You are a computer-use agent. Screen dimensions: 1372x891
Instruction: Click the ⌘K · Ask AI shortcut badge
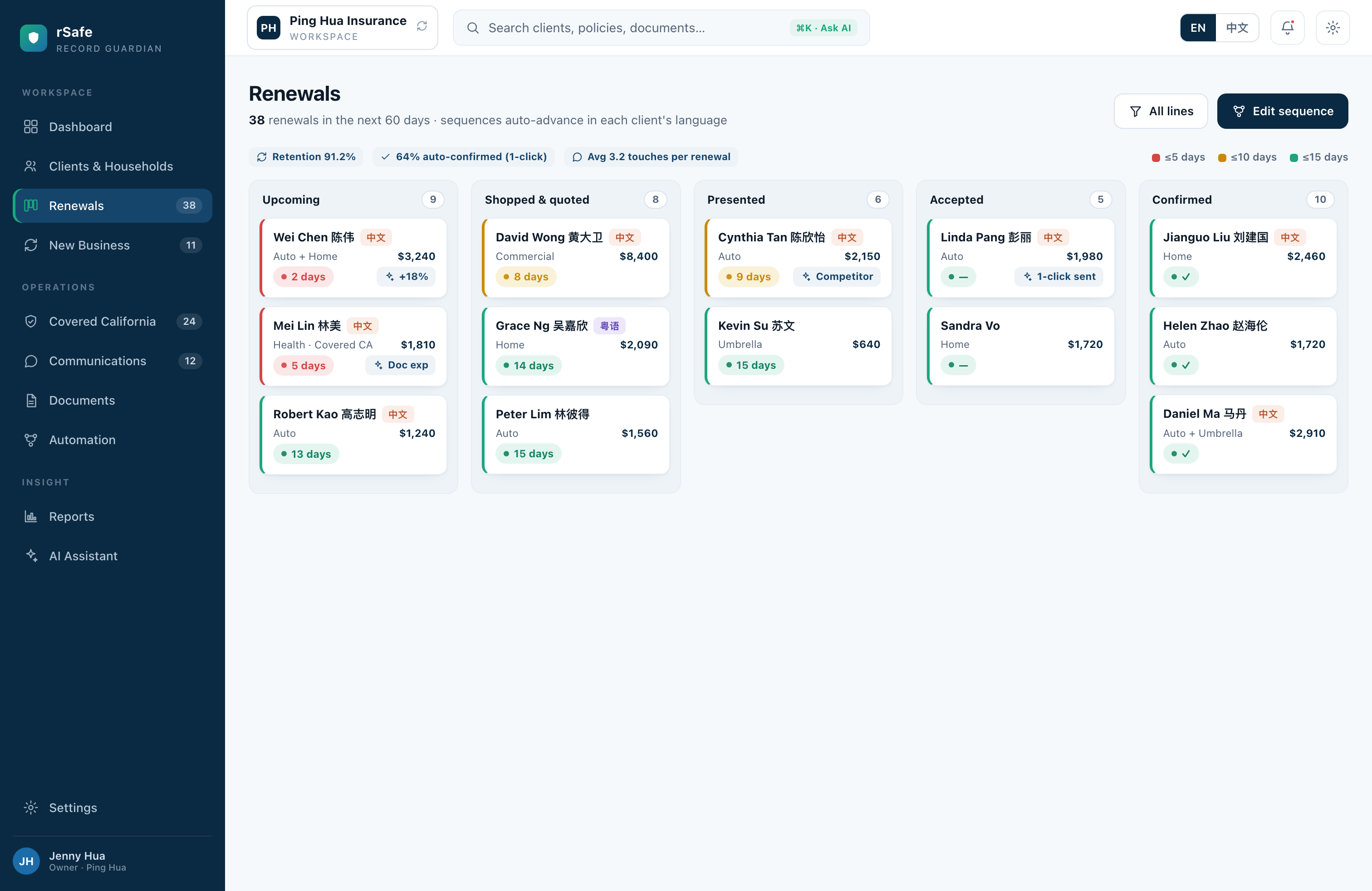823,28
